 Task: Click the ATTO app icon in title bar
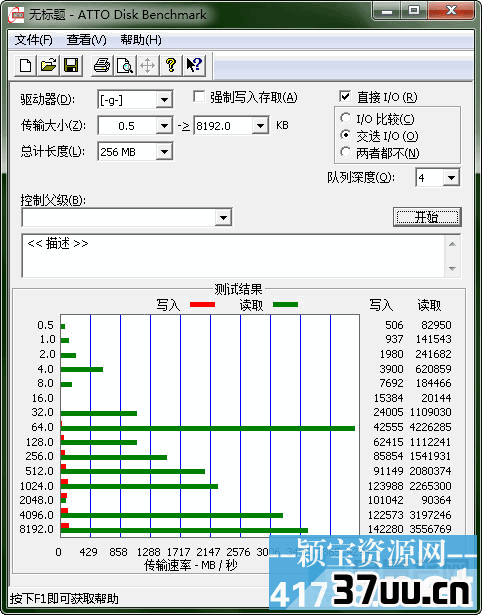click(16, 15)
